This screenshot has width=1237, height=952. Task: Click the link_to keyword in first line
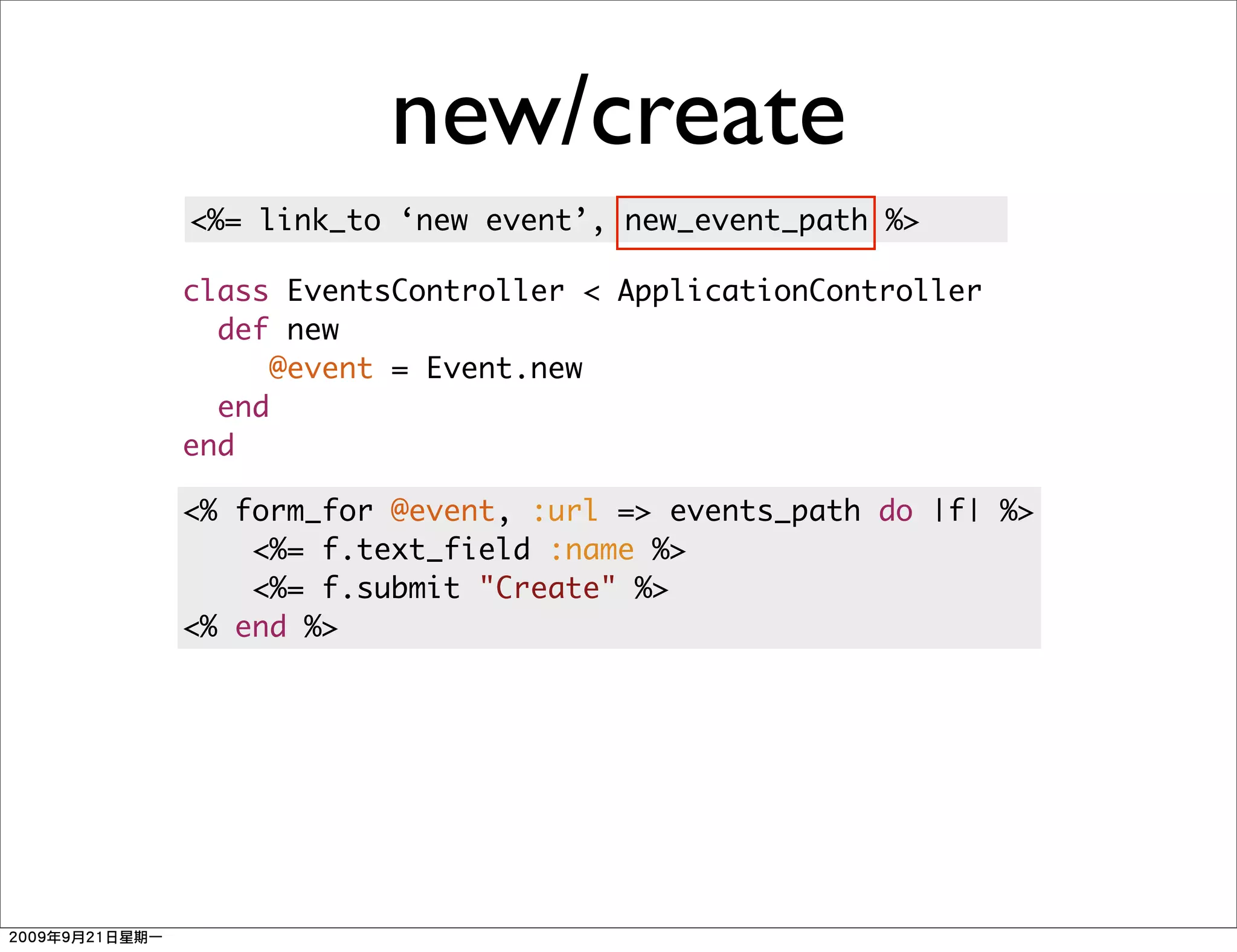click(x=320, y=220)
